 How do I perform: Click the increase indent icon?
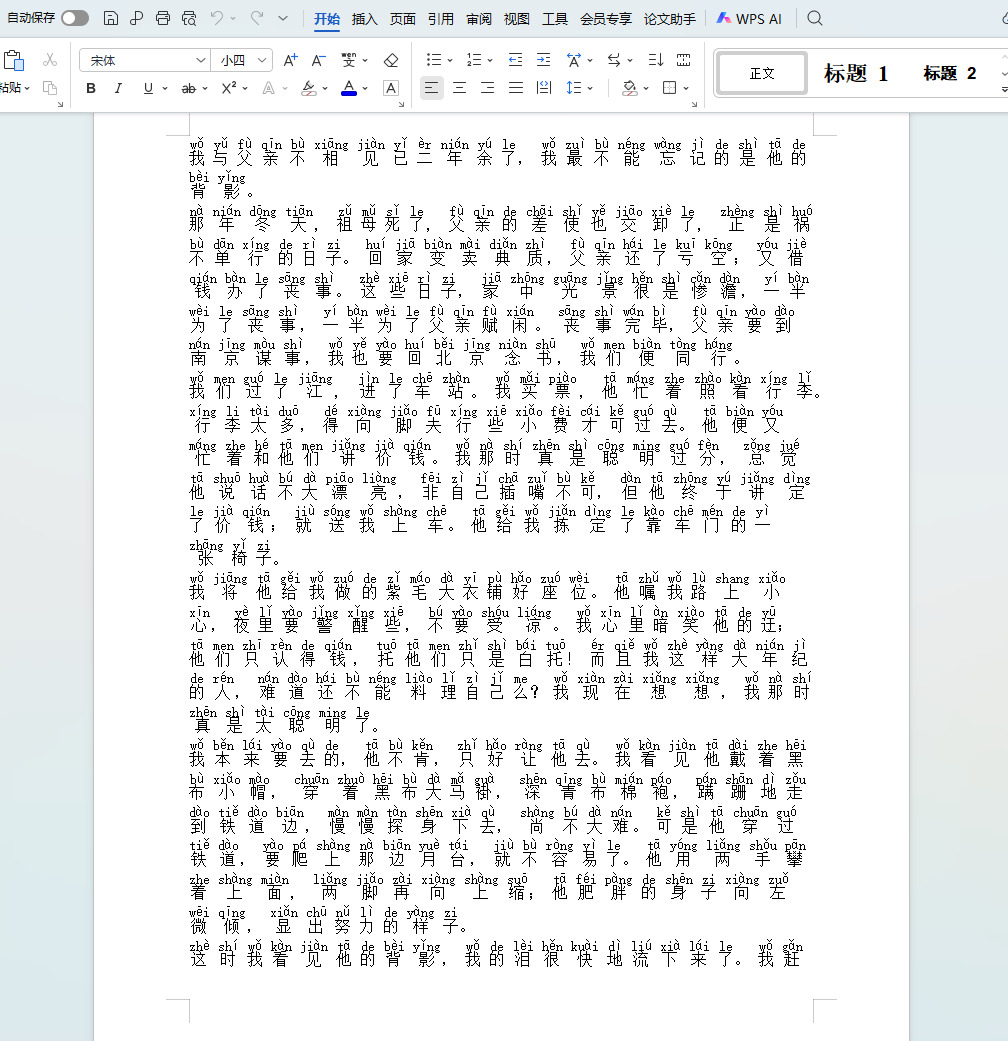tap(543, 60)
